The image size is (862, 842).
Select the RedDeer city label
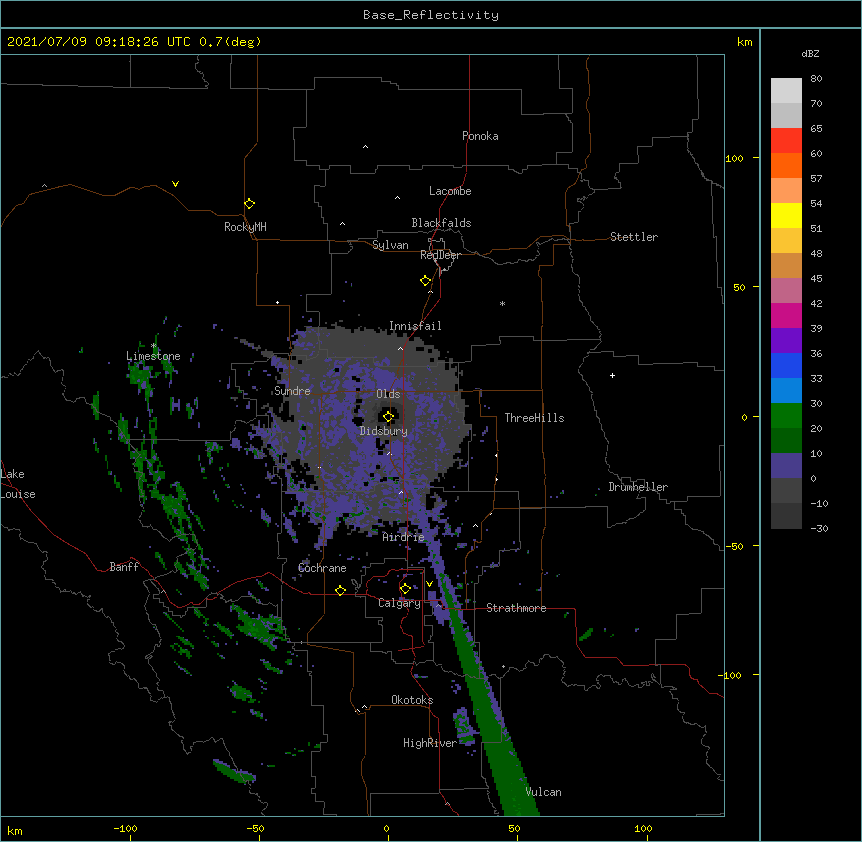440,255
